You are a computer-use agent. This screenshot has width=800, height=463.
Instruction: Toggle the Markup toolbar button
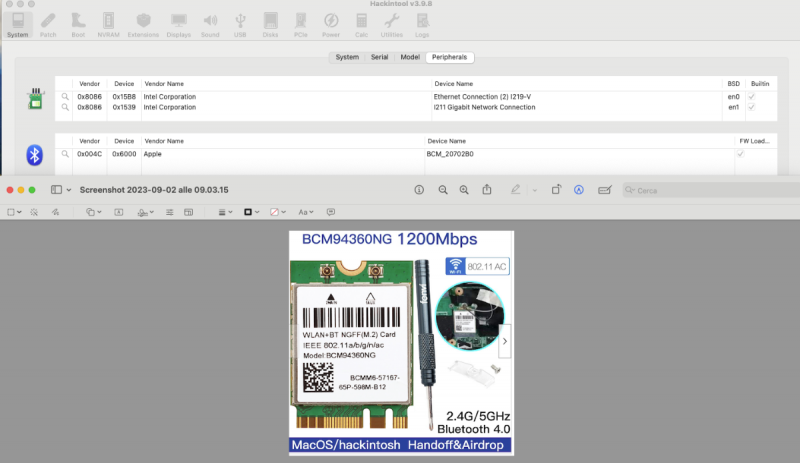click(x=579, y=190)
